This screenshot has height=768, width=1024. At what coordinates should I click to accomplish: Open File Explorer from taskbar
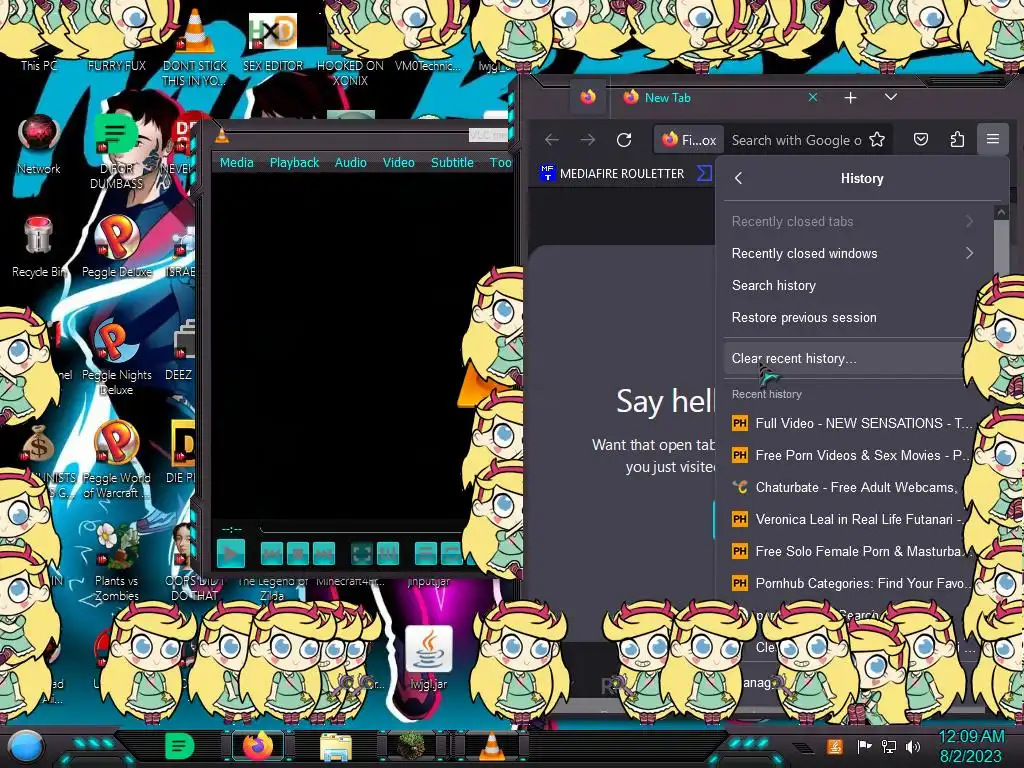[x=336, y=747]
